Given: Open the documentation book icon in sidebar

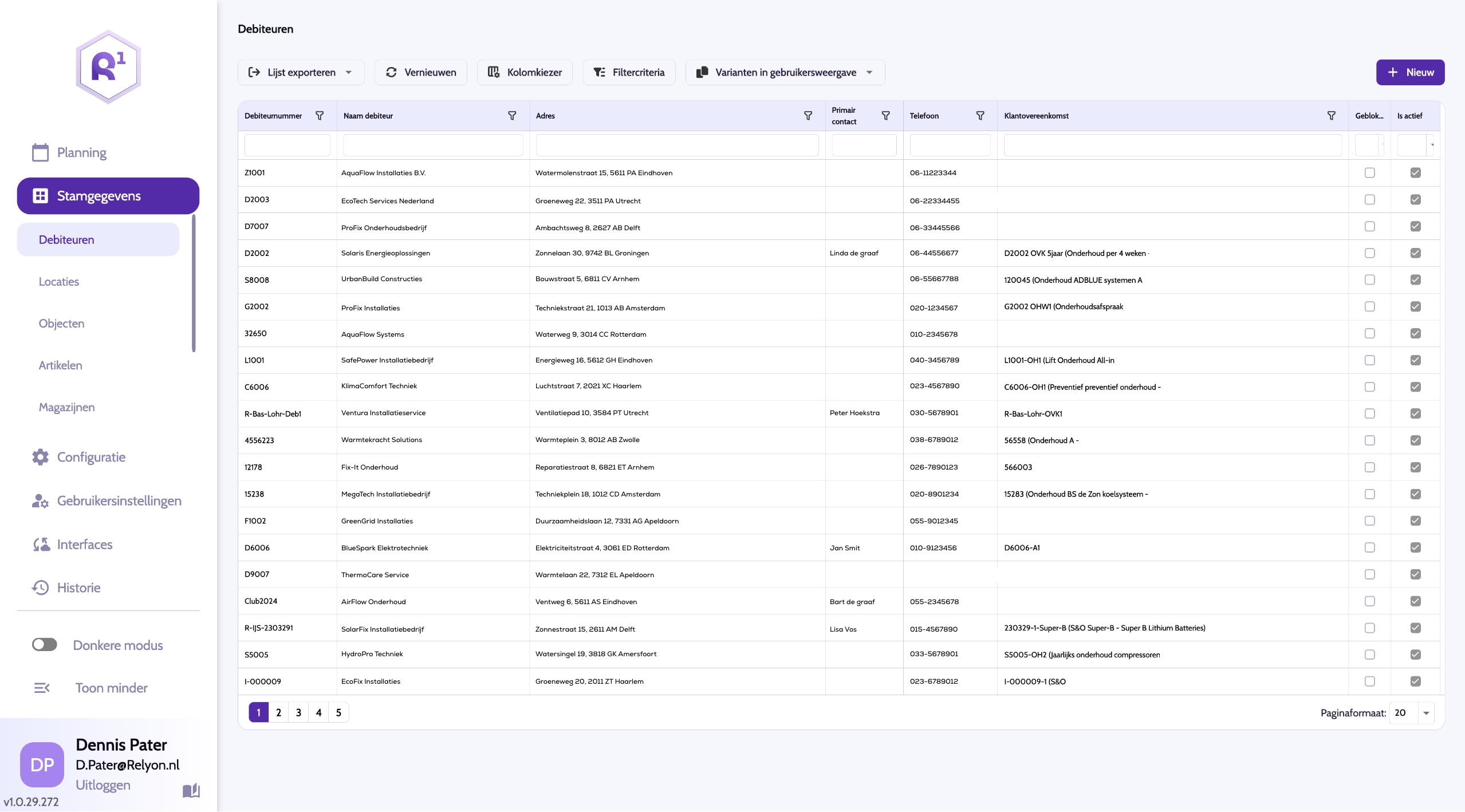Looking at the screenshot, I should pos(191,791).
